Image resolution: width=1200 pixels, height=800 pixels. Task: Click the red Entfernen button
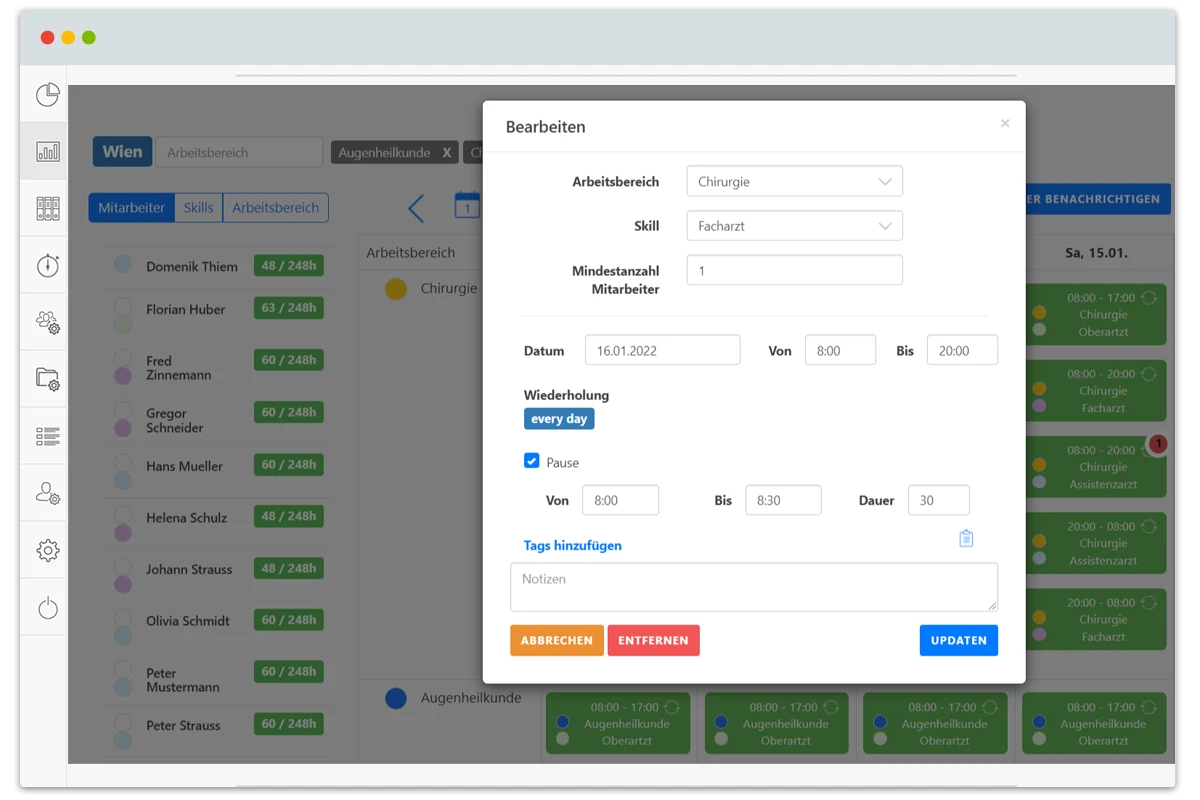653,640
